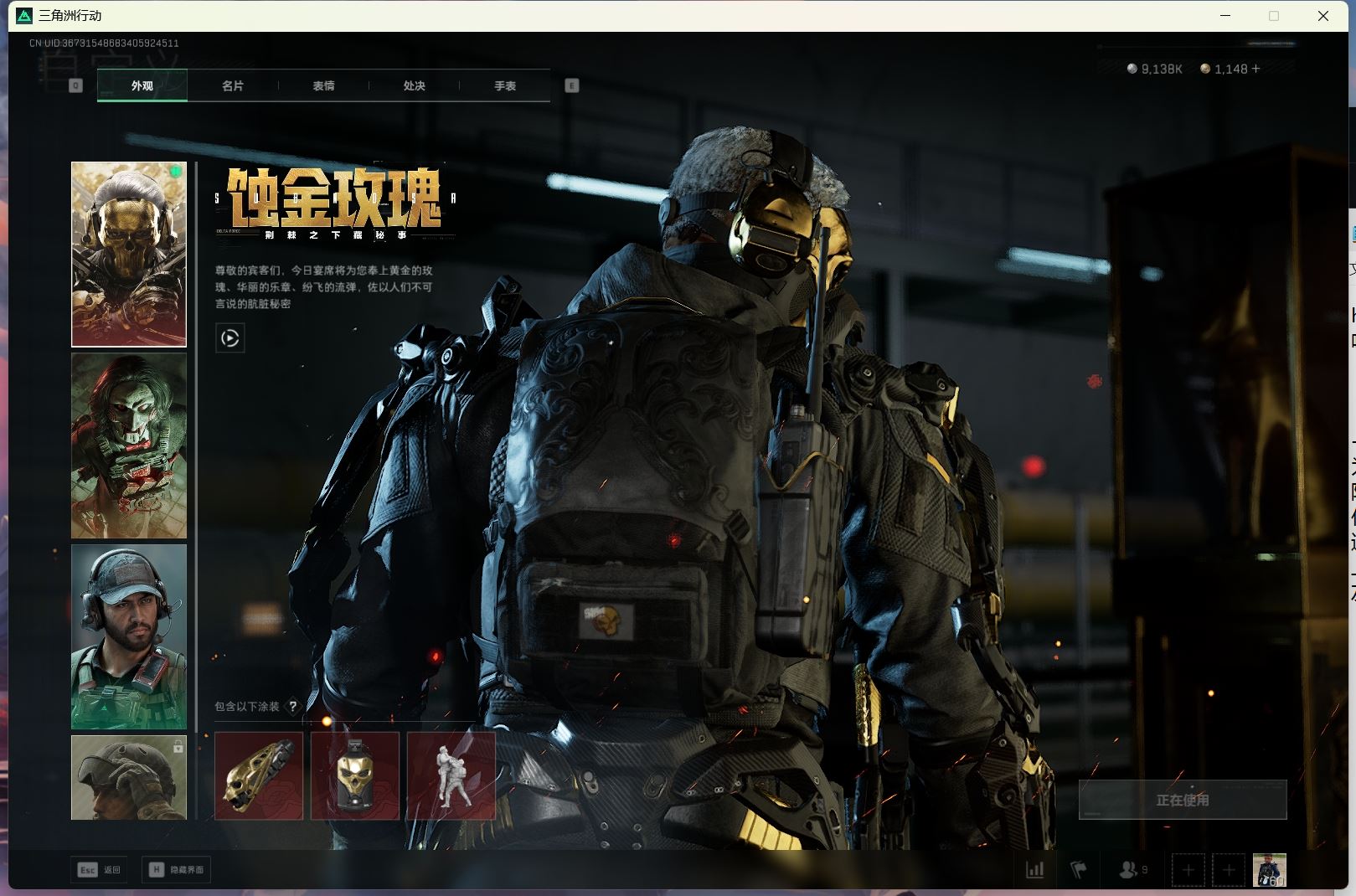
Task: Open your profile avatar in the bottom bar
Action: pyautogui.click(x=1268, y=870)
